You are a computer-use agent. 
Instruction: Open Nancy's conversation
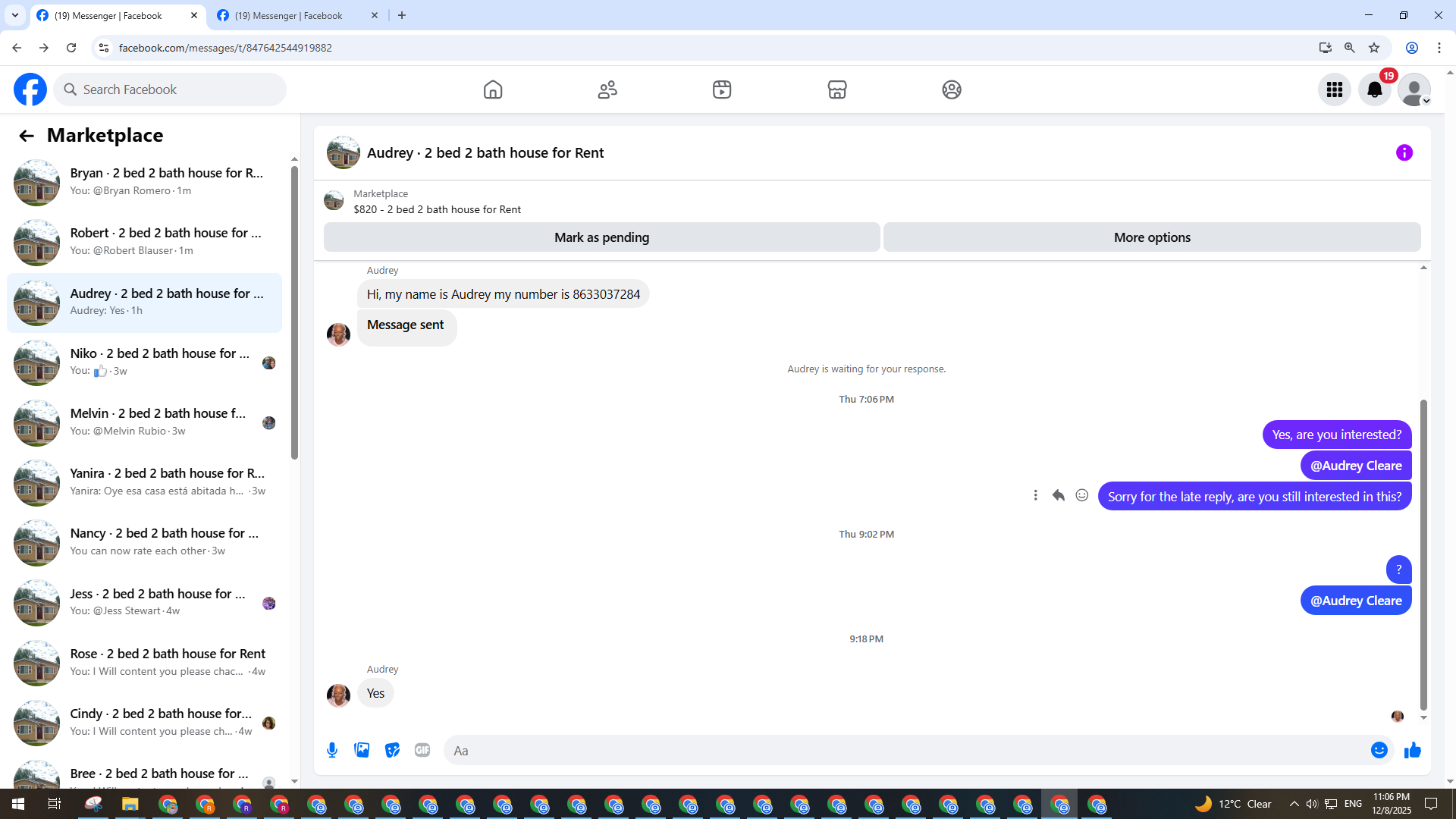coord(144,542)
